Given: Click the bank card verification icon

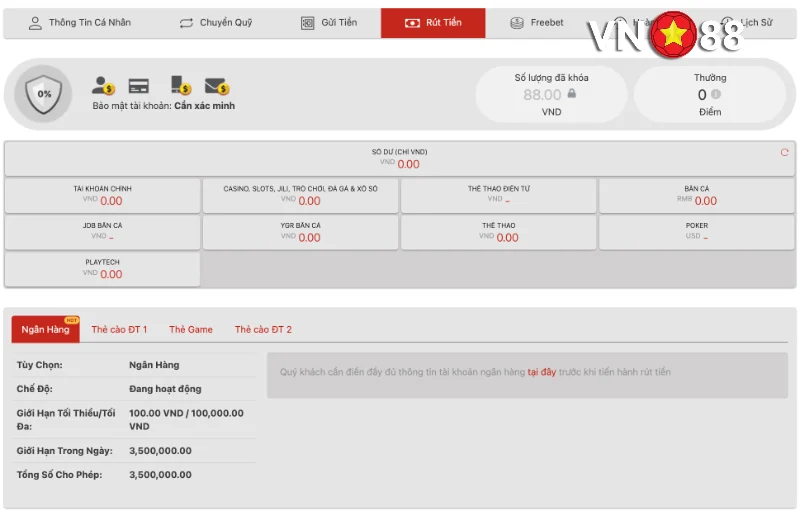Looking at the screenshot, I should pyautogui.click(x=139, y=86).
